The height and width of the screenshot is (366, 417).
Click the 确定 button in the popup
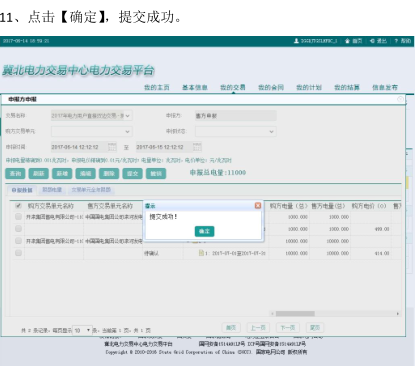pos(204,231)
